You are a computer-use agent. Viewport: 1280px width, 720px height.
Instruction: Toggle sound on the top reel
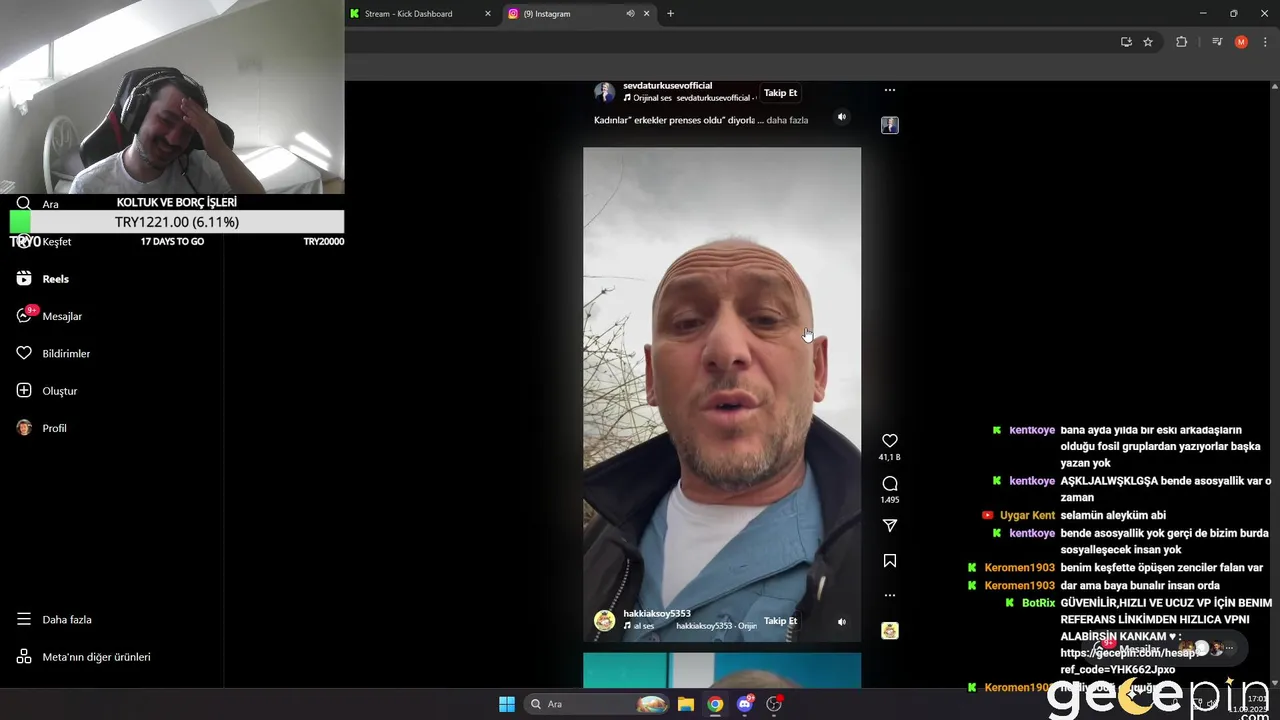(x=842, y=117)
